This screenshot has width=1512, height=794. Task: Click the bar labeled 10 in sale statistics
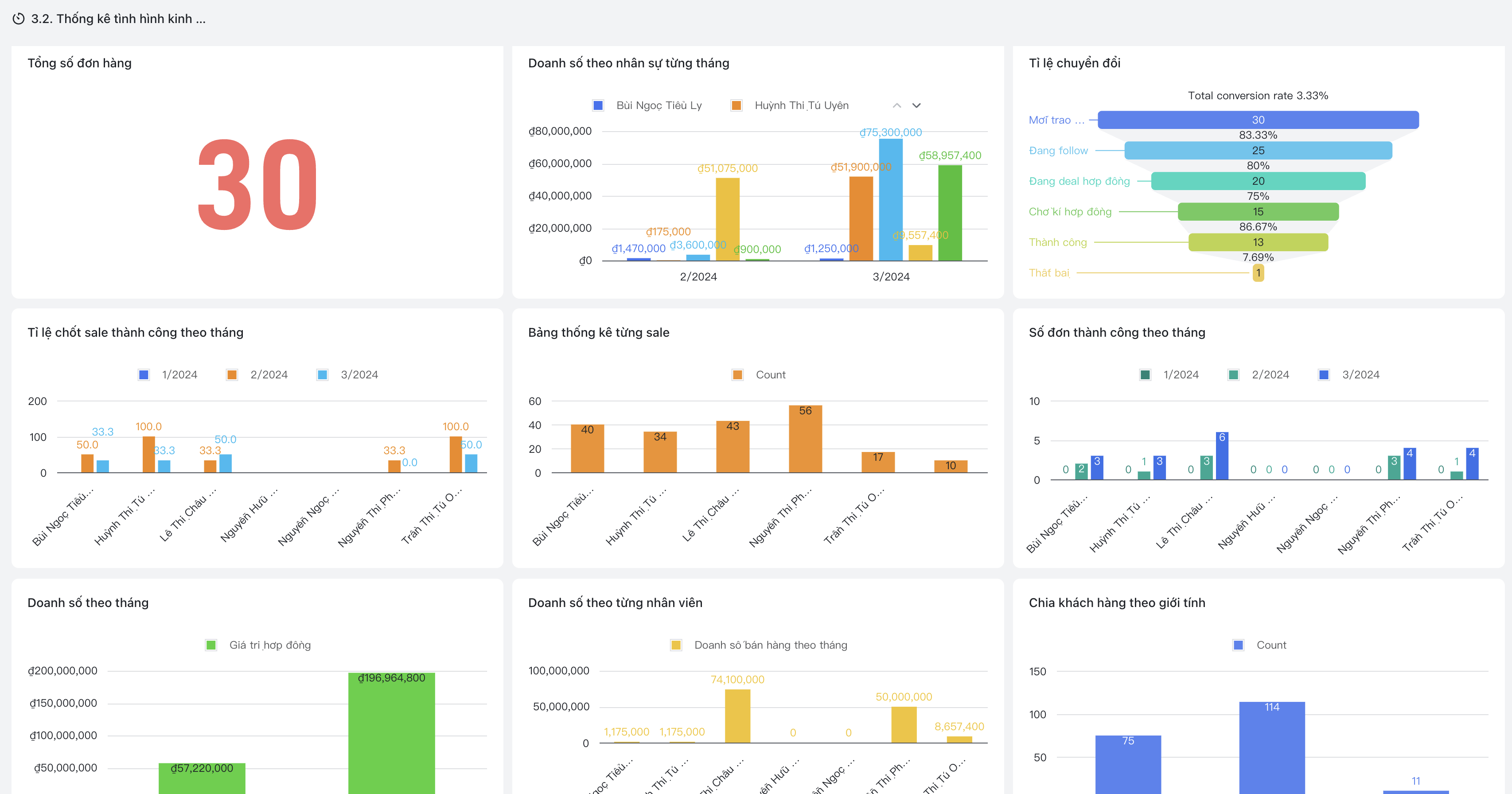[x=951, y=467]
